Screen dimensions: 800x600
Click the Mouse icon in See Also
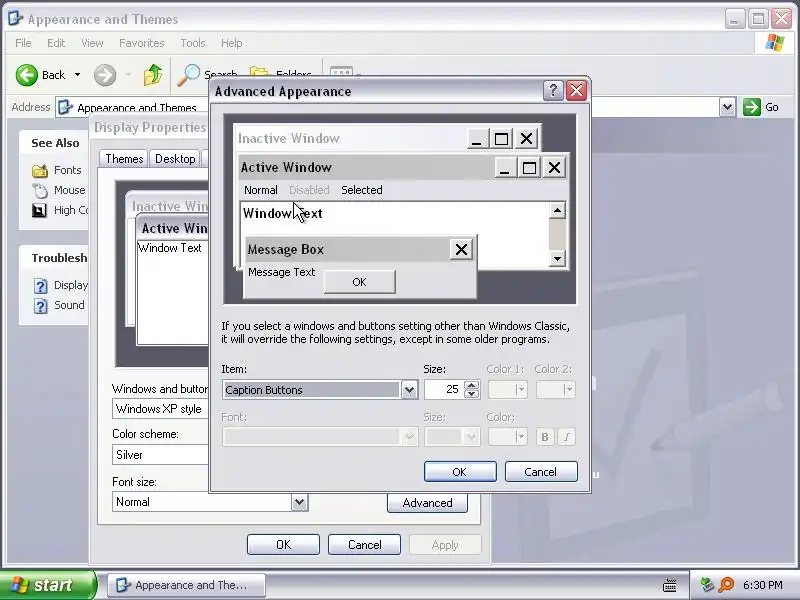coord(40,190)
